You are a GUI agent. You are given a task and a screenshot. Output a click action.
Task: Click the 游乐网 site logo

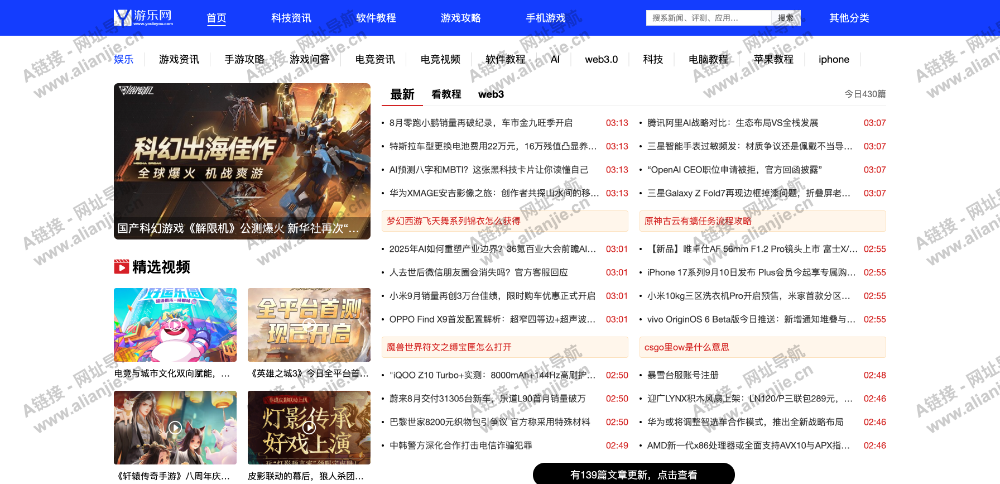pyautogui.click(x=143, y=17)
